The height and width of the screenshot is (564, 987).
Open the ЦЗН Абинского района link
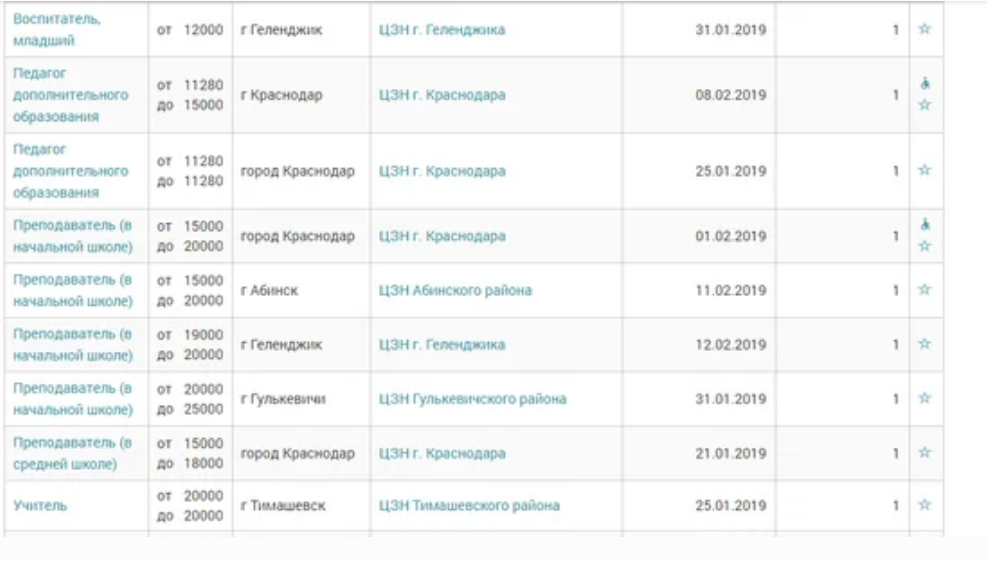pyautogui.click(x=455, y=291)
